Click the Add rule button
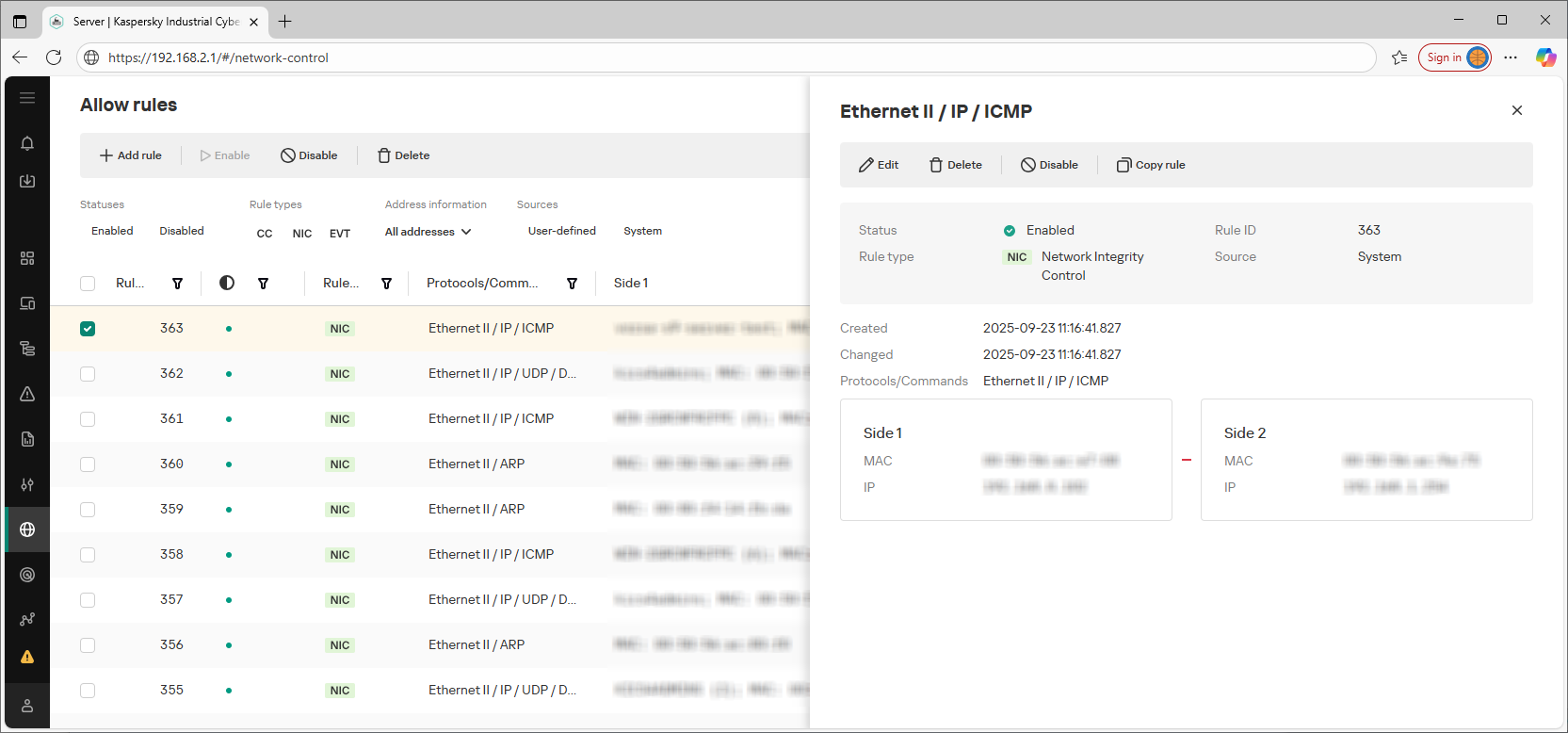Image resolution: width=1568 pixels, height=733 pixels. pyautogui.click(x=131, y=155)
